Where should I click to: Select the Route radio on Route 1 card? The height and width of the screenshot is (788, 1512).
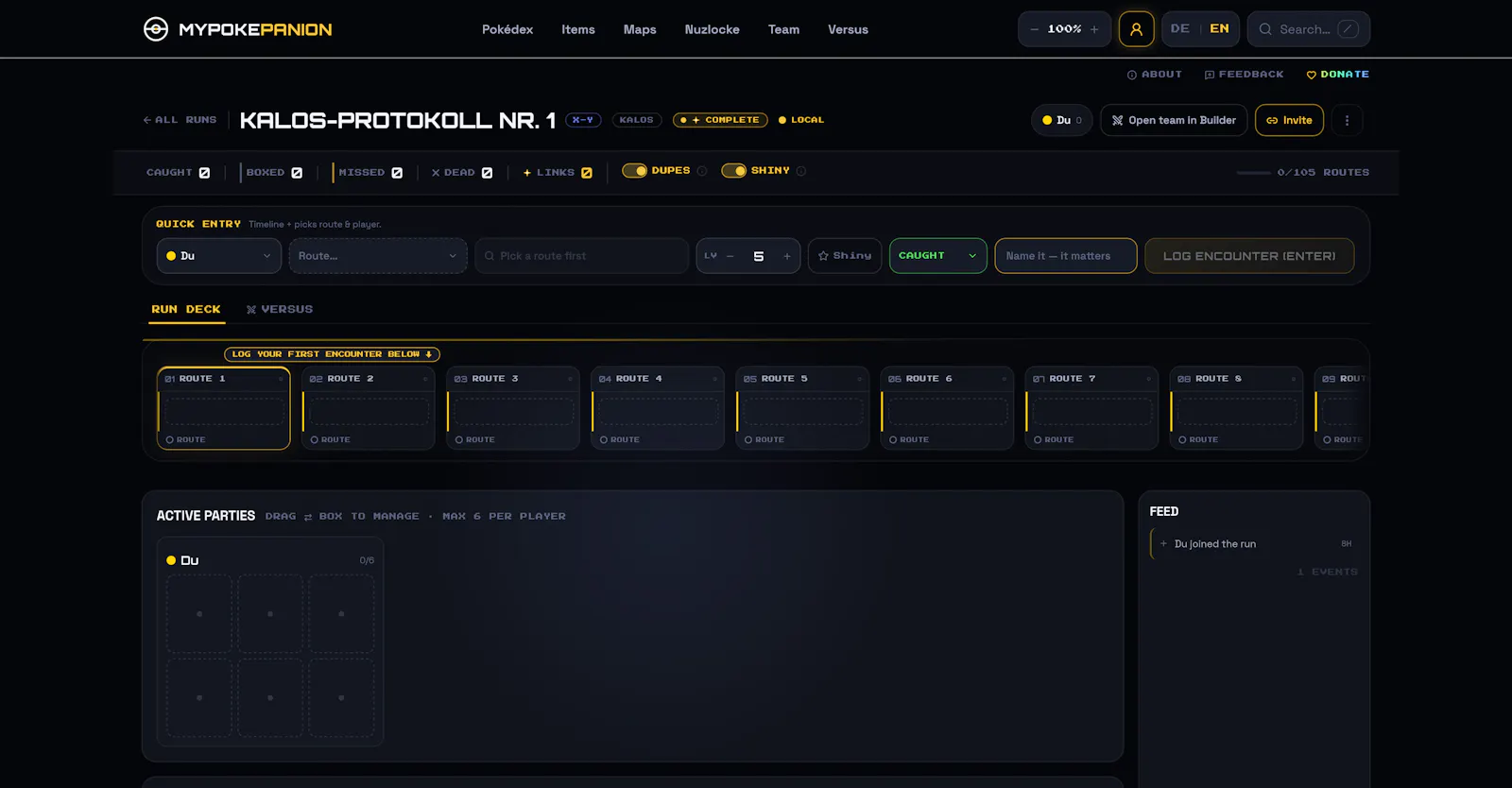(x=170, y=440)
